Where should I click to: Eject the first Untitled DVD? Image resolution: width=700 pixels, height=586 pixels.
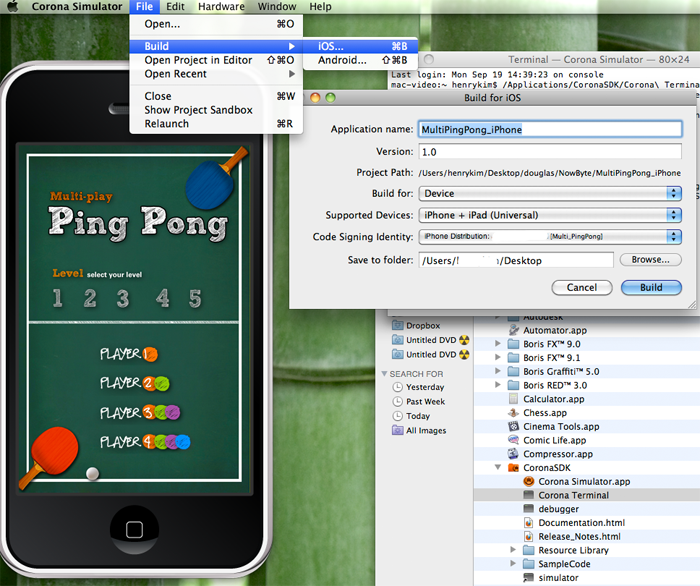(x=464, y=340)
